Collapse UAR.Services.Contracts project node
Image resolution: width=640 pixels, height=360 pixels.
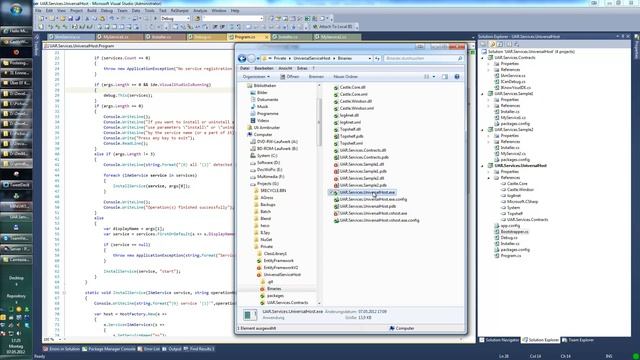482,58
